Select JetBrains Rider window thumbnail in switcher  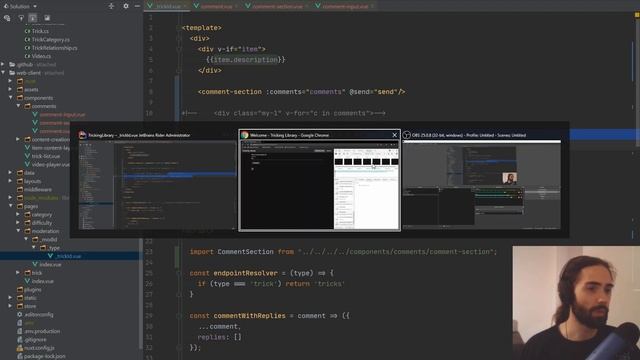(x=157, y=184)
